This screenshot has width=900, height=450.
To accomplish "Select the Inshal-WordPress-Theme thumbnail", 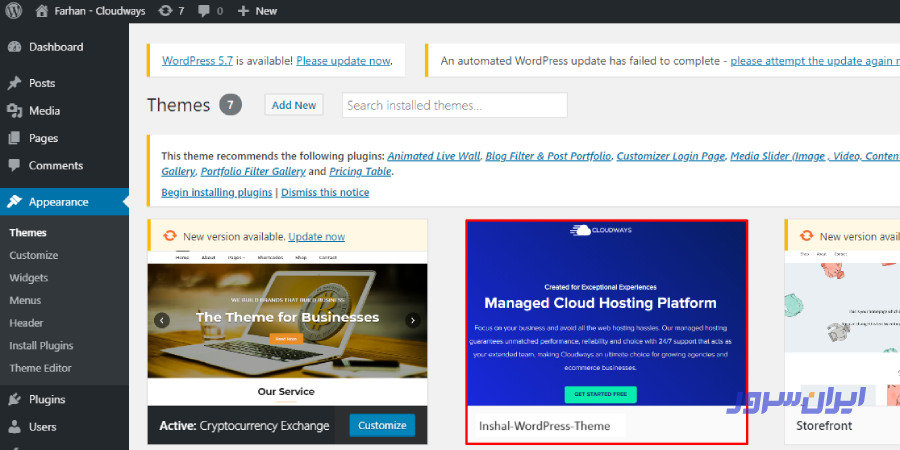I will pos(606,314).
